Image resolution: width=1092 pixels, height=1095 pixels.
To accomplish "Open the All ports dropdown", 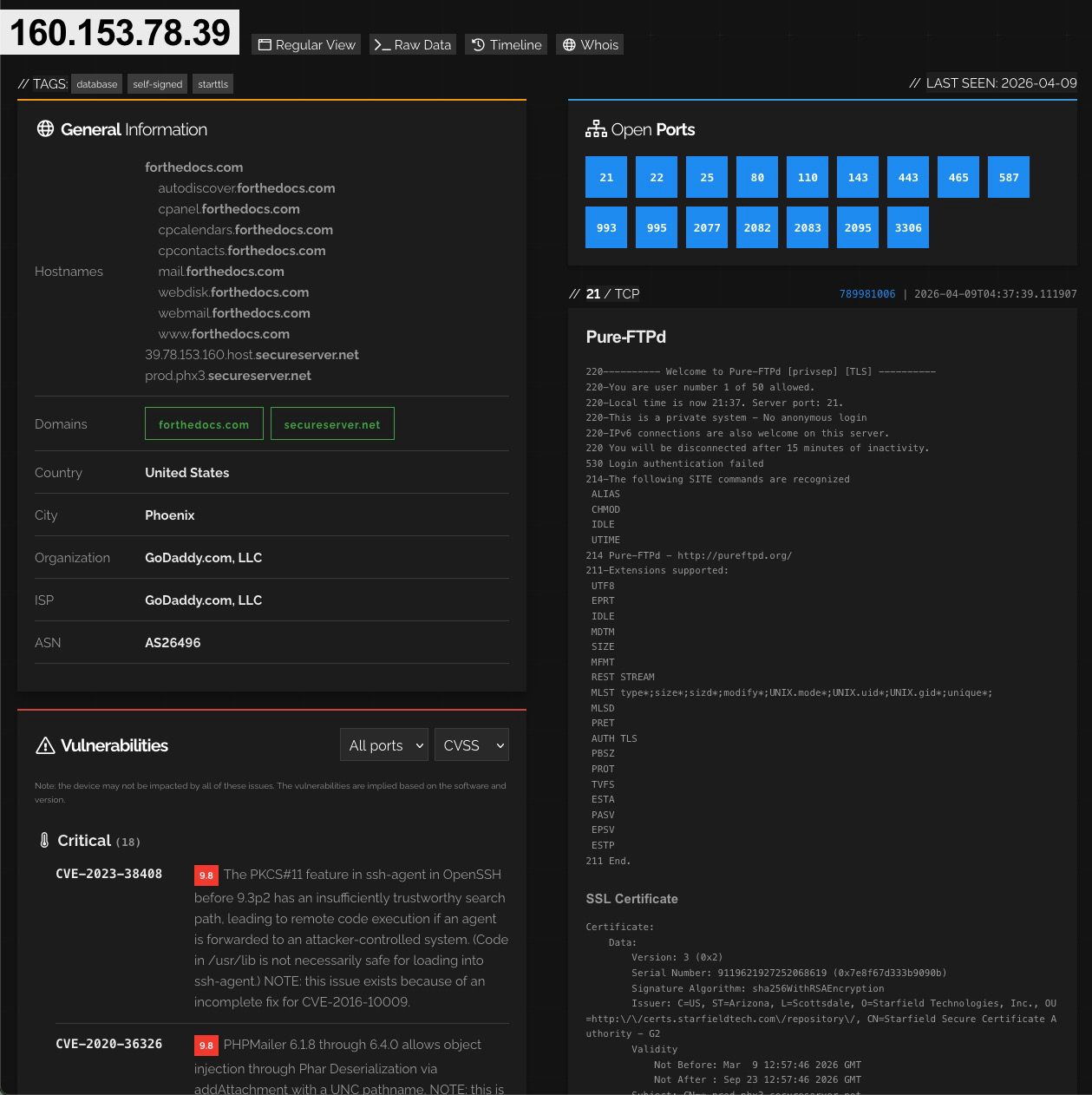I will tap(383, 744).
